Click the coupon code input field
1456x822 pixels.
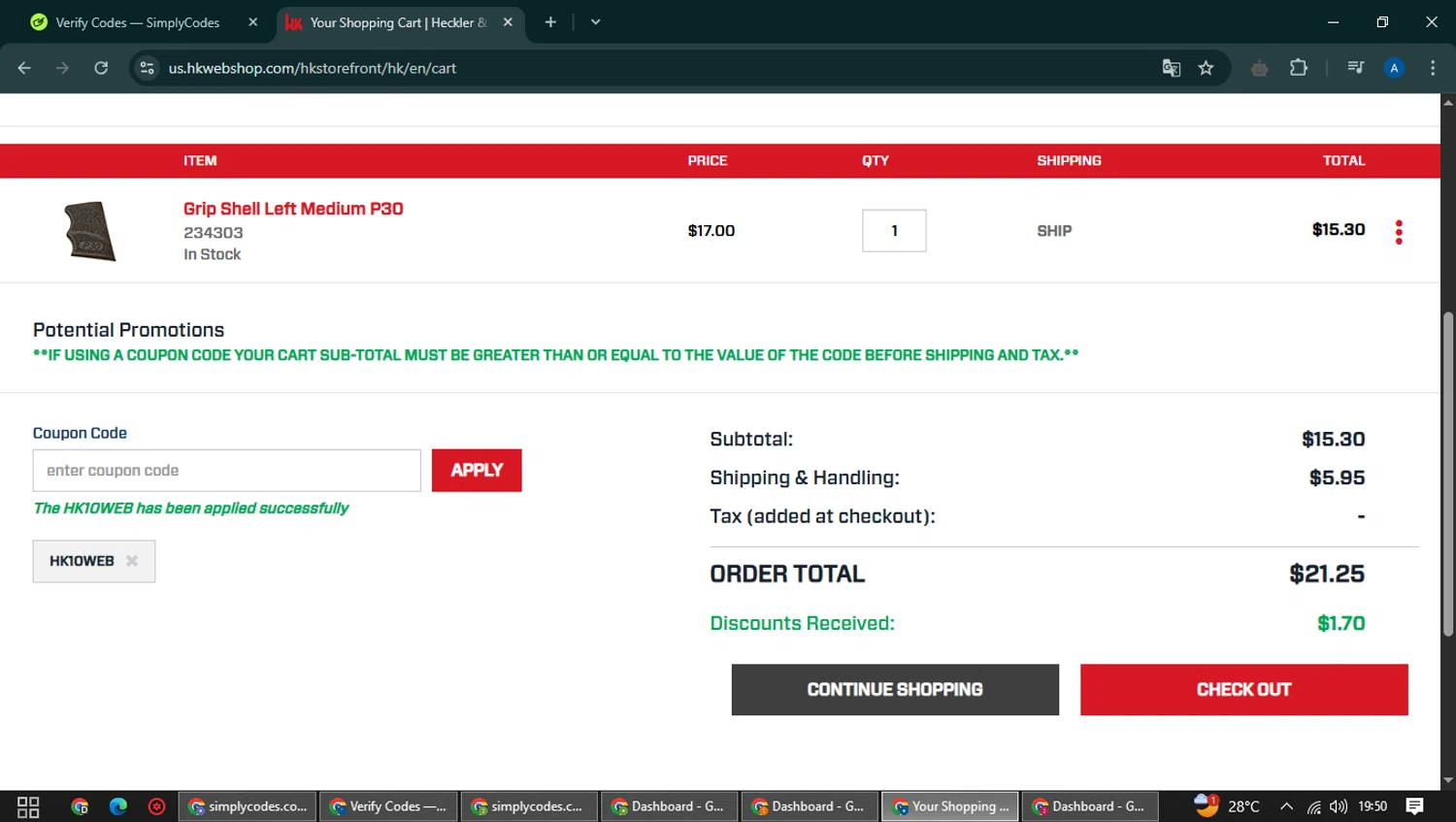point(226,471)
